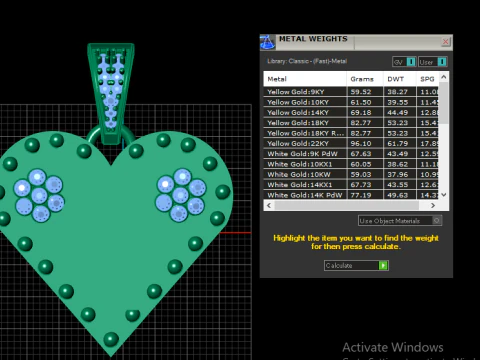The image size is (480, 360).
Task: Click the SPG column header
Action: pyautogui.click(x=427, y=79)
